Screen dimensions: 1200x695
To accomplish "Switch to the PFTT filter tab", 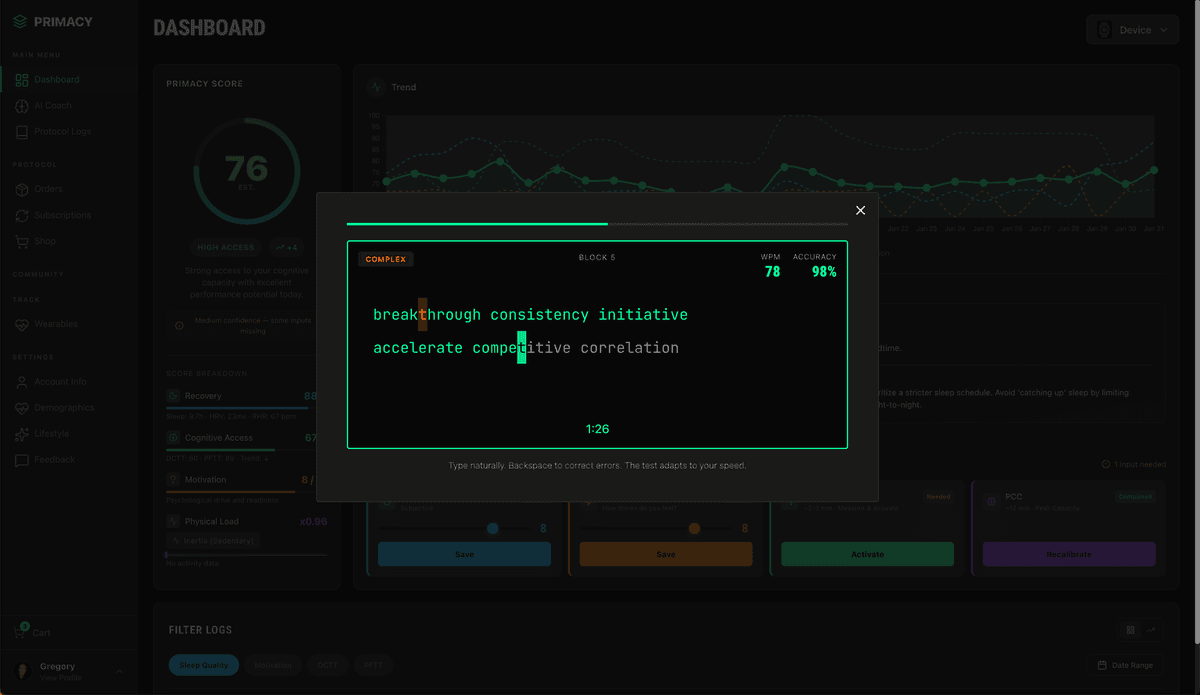I will pyautogui.click(x=373, y=664).
